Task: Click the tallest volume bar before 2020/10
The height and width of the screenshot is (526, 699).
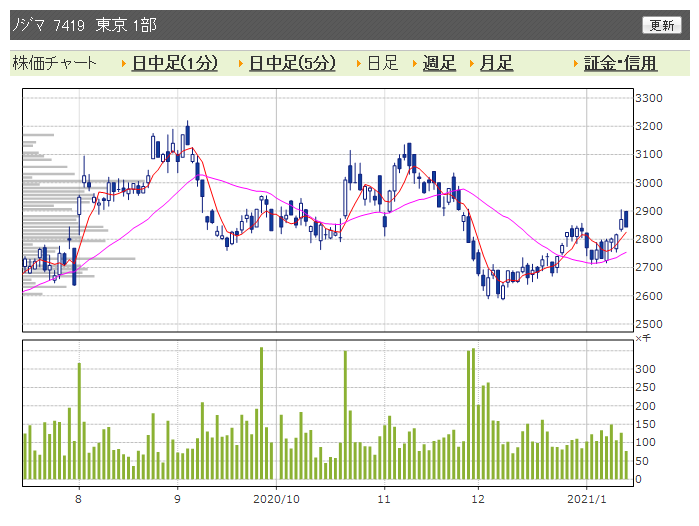Action: (x=262, y=413)
